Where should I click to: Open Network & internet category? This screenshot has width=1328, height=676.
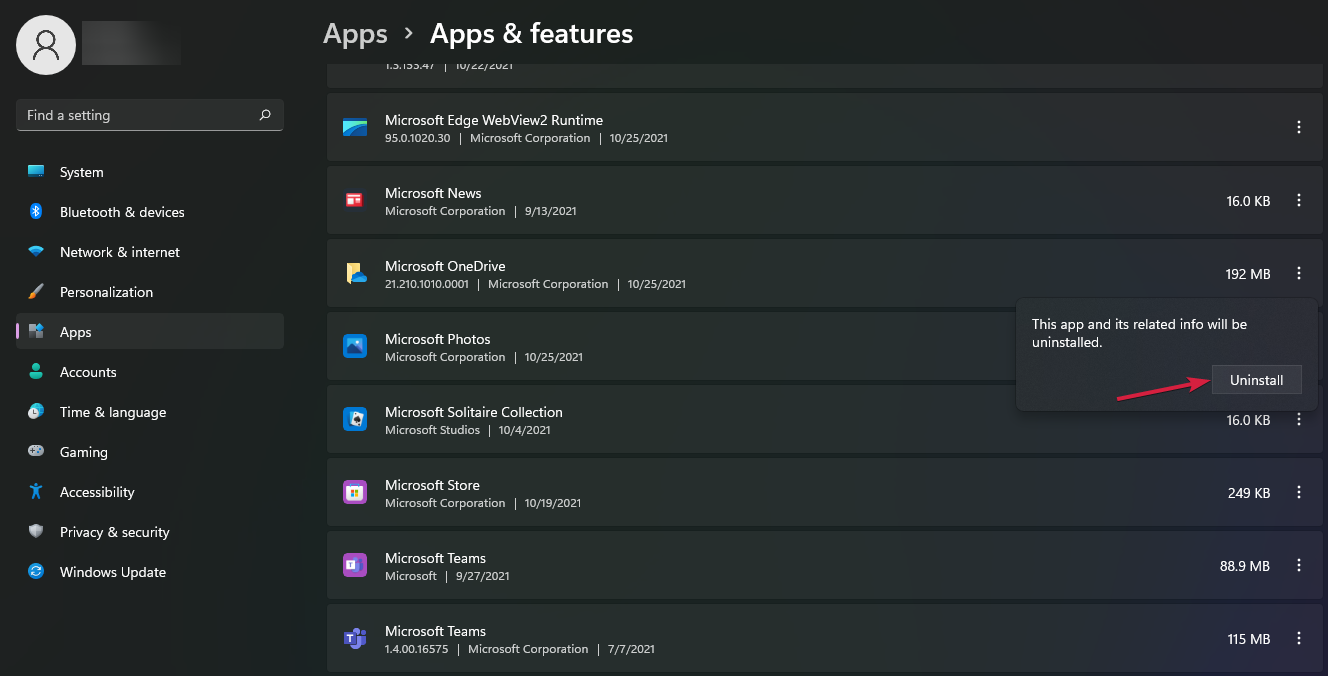coord(150,252)
